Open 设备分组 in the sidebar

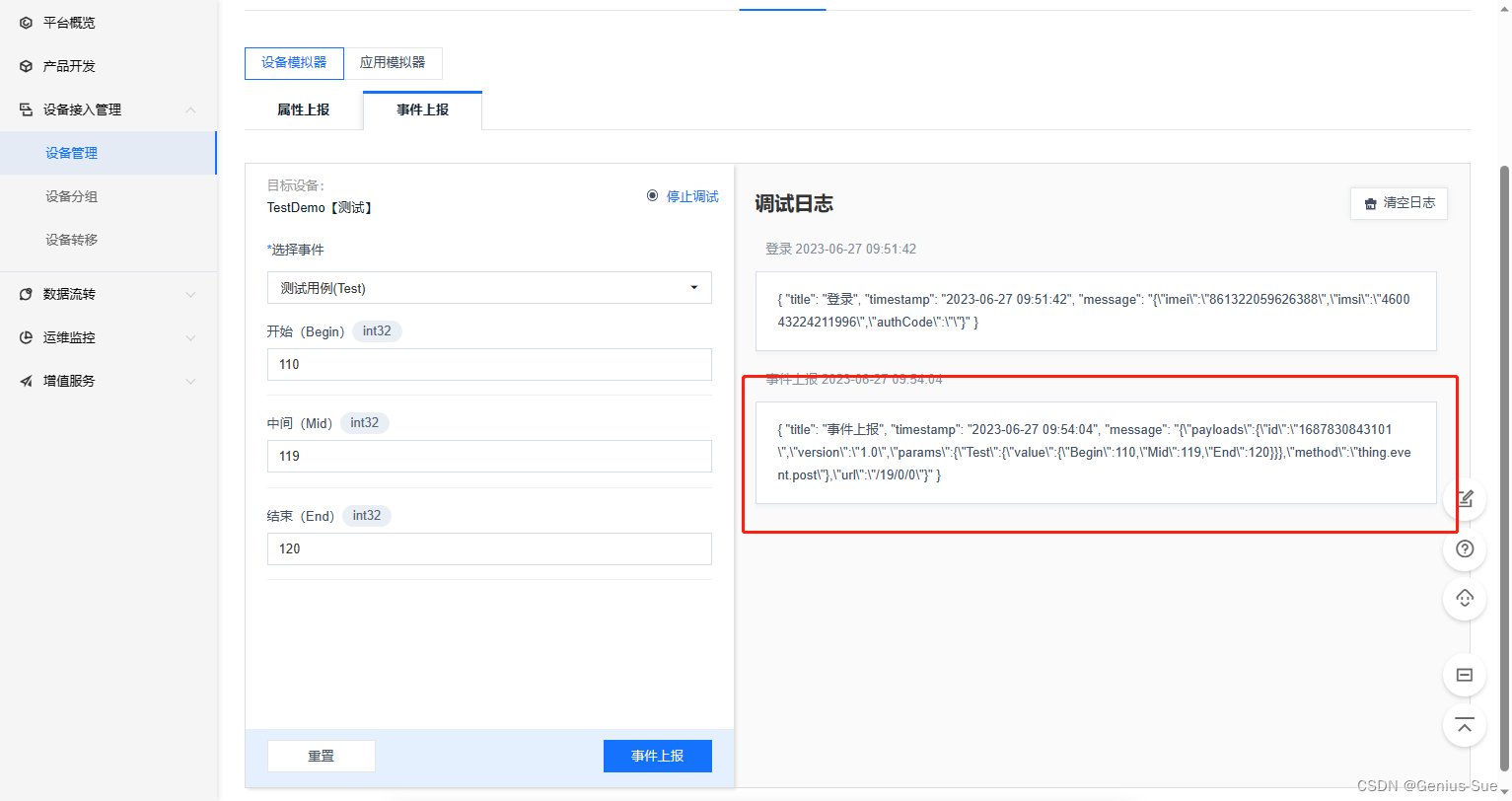108,196
